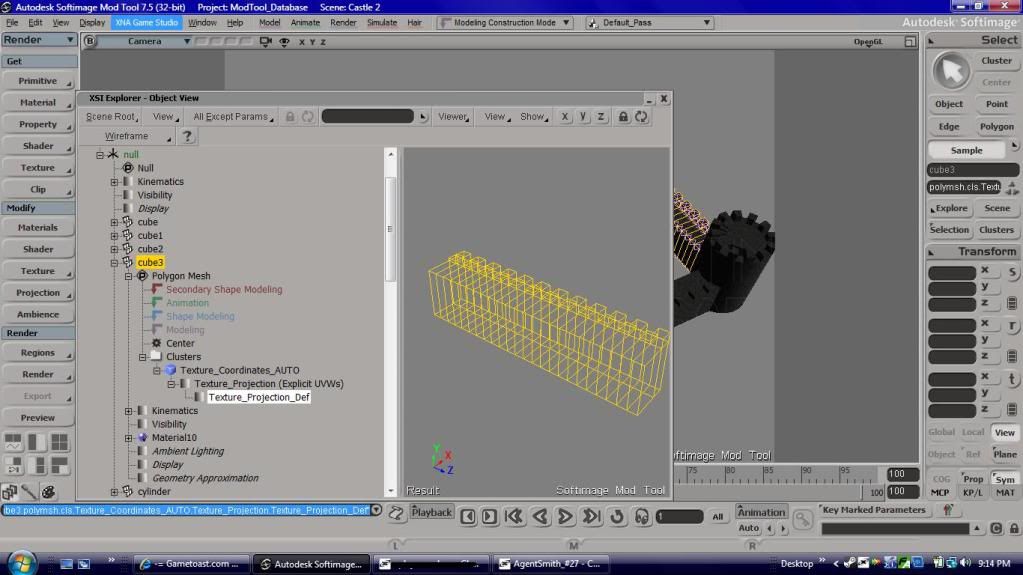Open Modeling Construction Mode dropdown
The height and width of the screenshot is (575, 1023).
[x=506, y=23]
